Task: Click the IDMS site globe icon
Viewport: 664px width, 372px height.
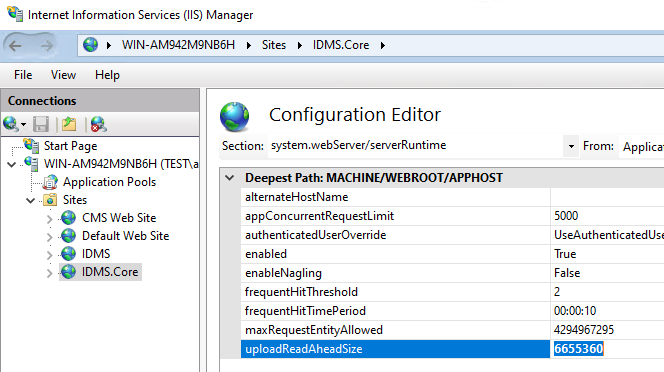Action: click(x=69, y=254)
